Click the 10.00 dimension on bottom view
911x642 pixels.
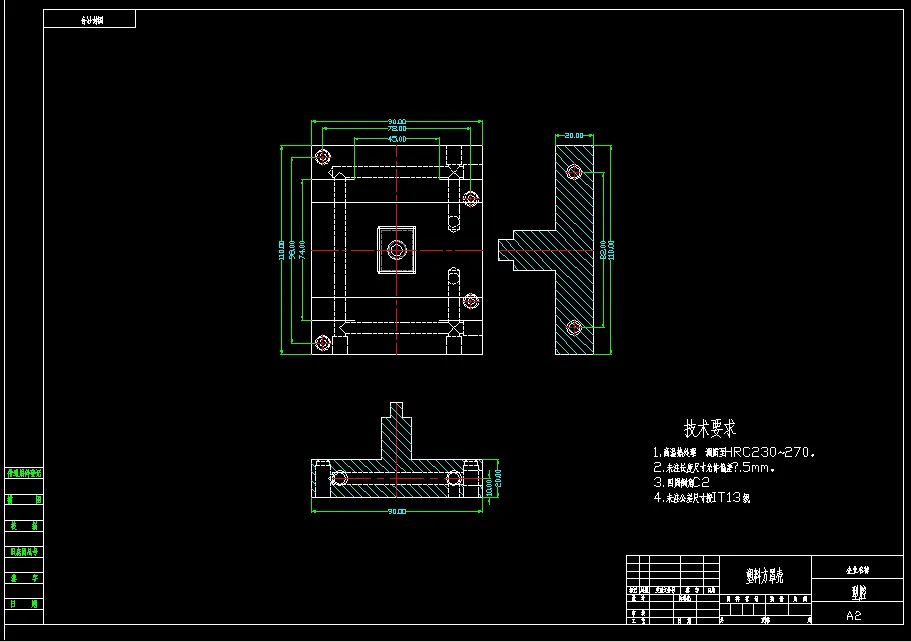[489, 486]
